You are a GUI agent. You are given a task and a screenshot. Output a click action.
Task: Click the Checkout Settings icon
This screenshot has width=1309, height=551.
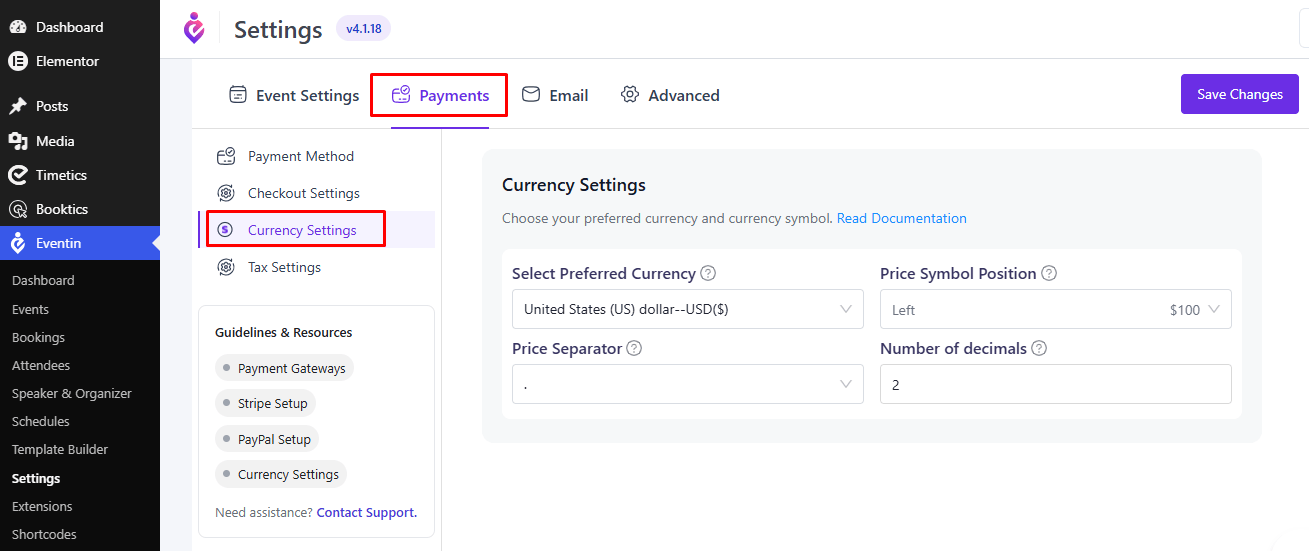pos(226,193)
